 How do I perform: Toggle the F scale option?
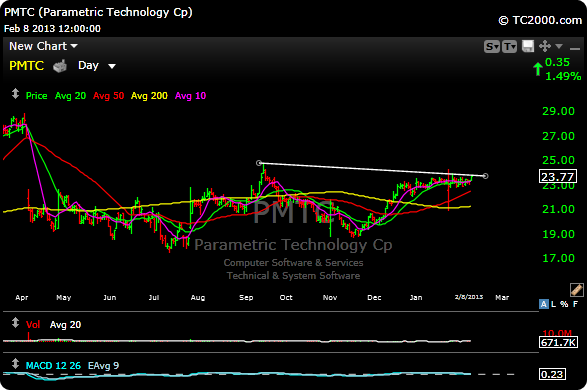[x=575, y=304]
